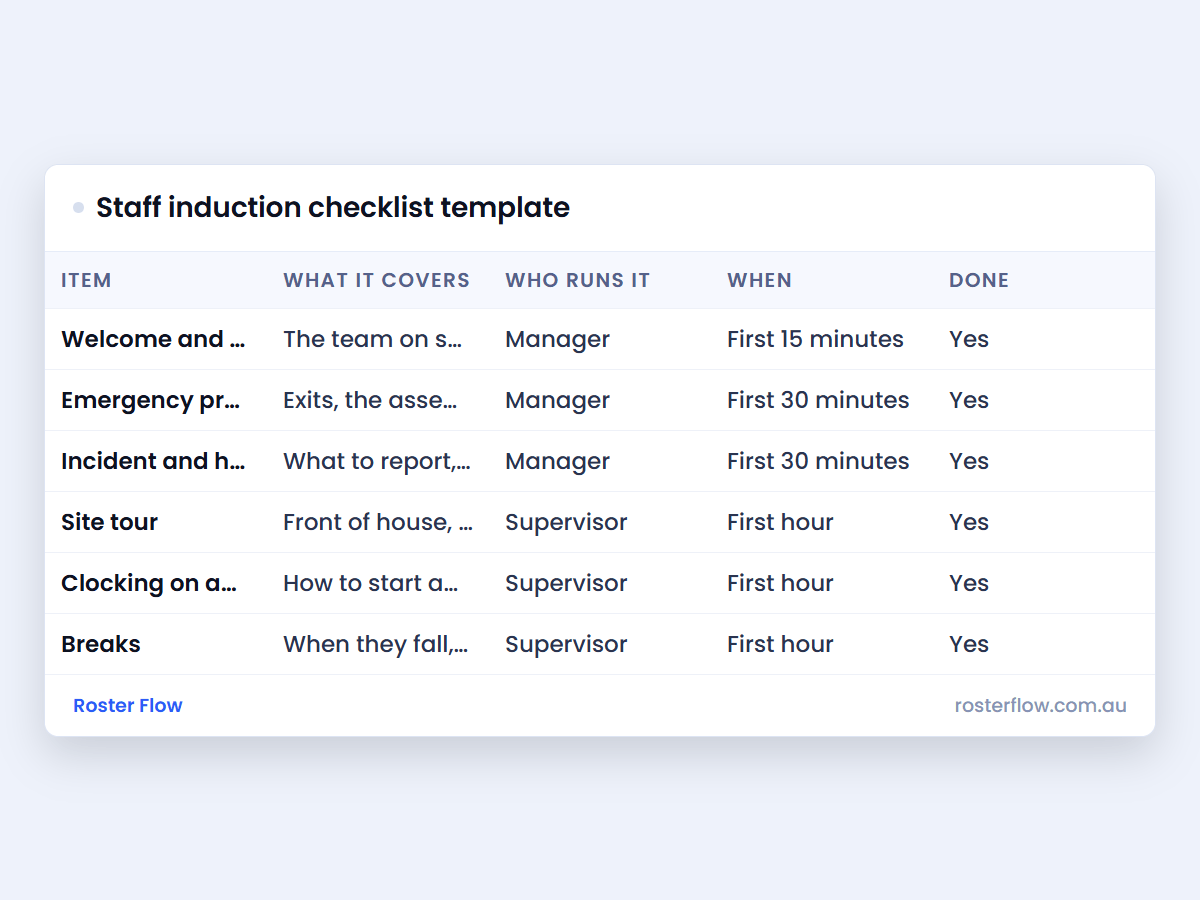The width and height of the screenshot is (1200, 900).
Task: Click 'First 30 minutes' in Emergency row
Action: tap(818, 400)
